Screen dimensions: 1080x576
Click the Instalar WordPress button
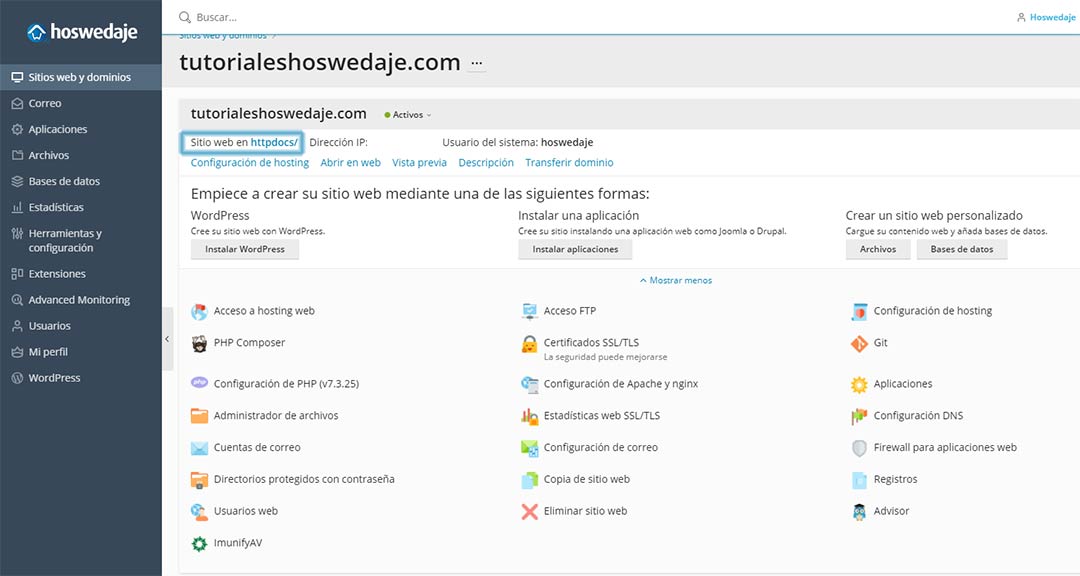[245, 249]
